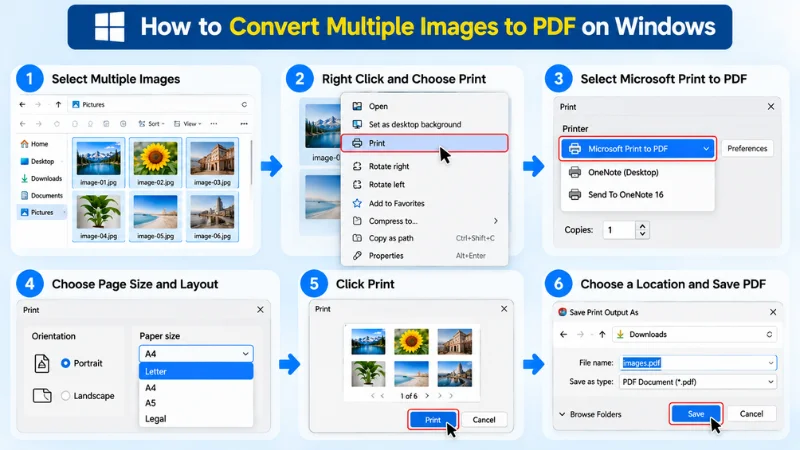Choose Letter in the paper size list
This screenshot has height=450, width=800.
196,371
